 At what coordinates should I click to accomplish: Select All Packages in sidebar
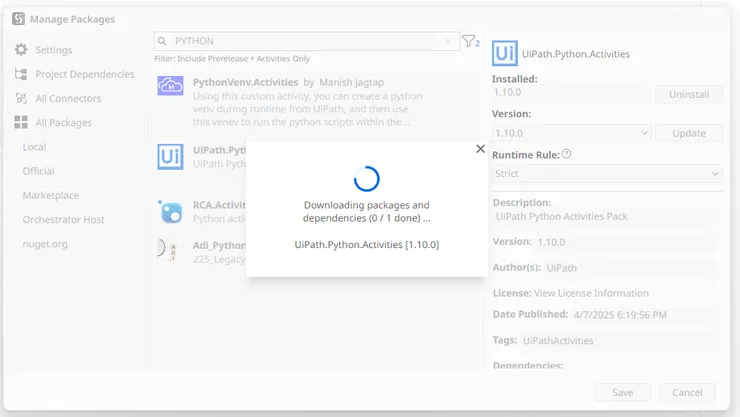(x=64, y=123)
